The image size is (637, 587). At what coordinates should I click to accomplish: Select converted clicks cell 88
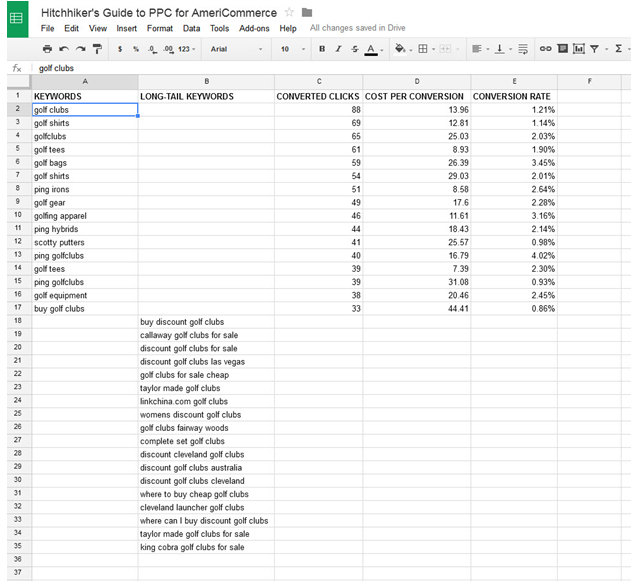coord(319,110)
